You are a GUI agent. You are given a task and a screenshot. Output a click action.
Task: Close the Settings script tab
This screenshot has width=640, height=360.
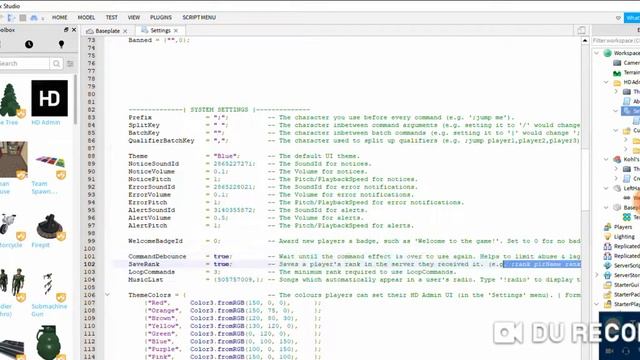coord(176,31)
